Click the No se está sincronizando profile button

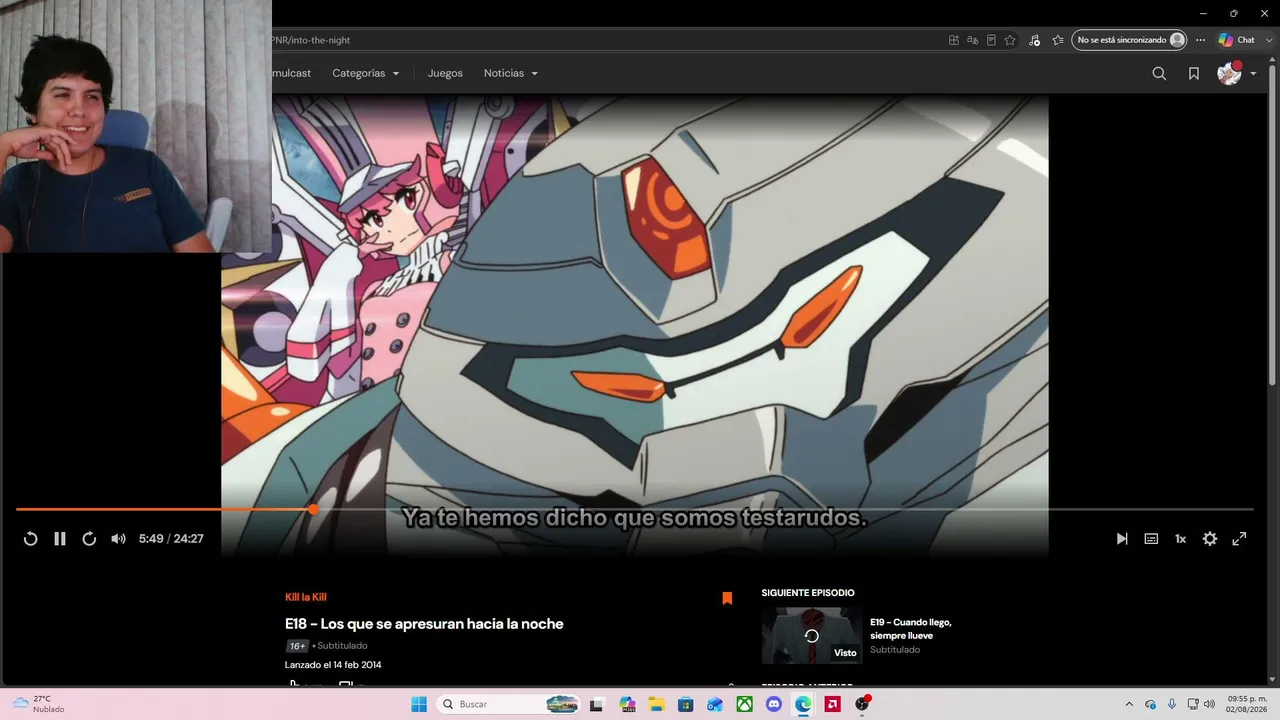[x=1129, y=40]
